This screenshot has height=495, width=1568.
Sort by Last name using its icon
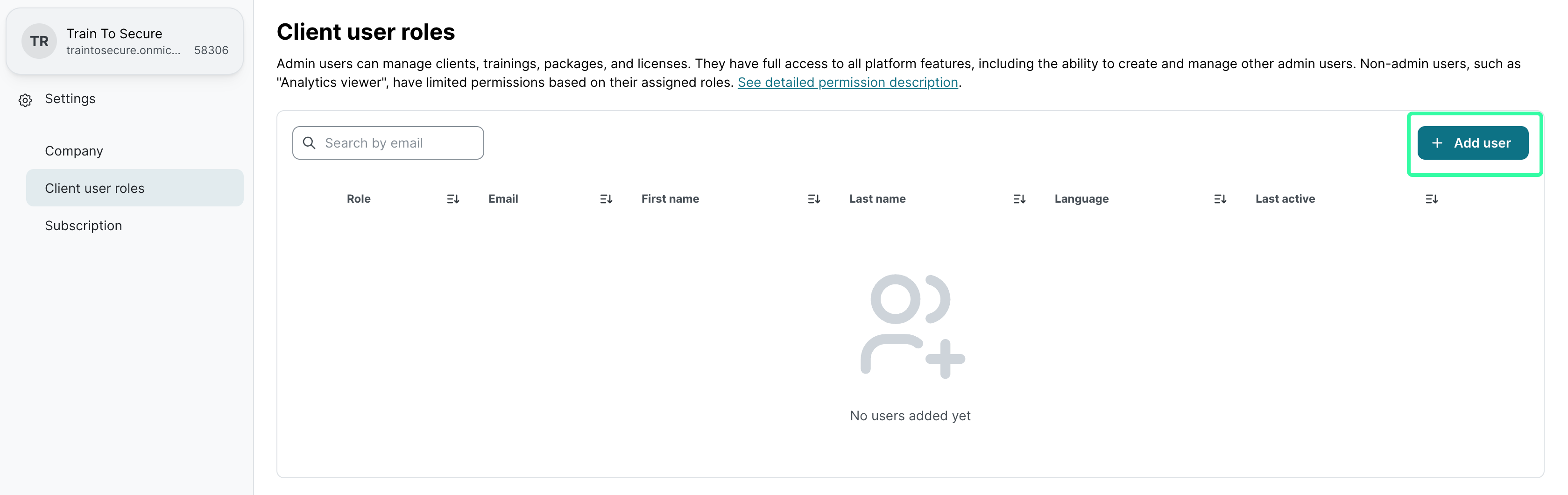(x=1019, y=199)
